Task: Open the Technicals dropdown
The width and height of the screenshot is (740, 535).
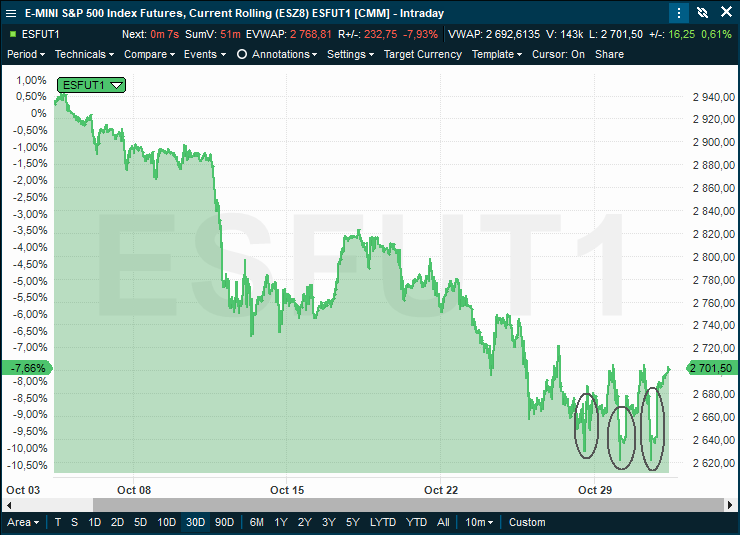Action: click(x=84, y=54)
